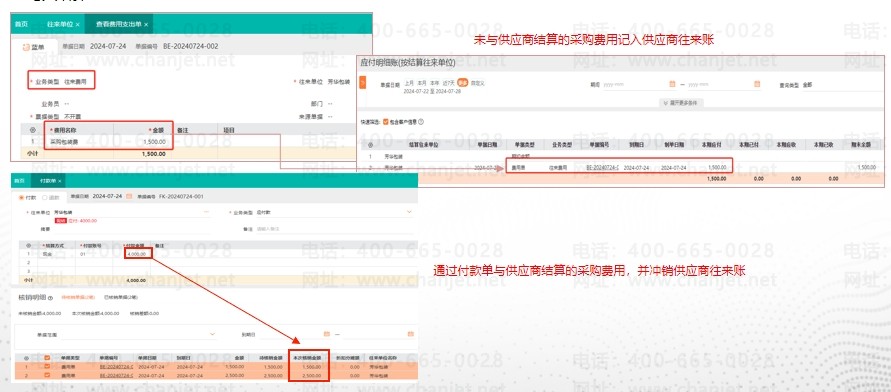Click the settings gear in 应付明细账 table header
891x392 pixels.
(x=370, y=145)
